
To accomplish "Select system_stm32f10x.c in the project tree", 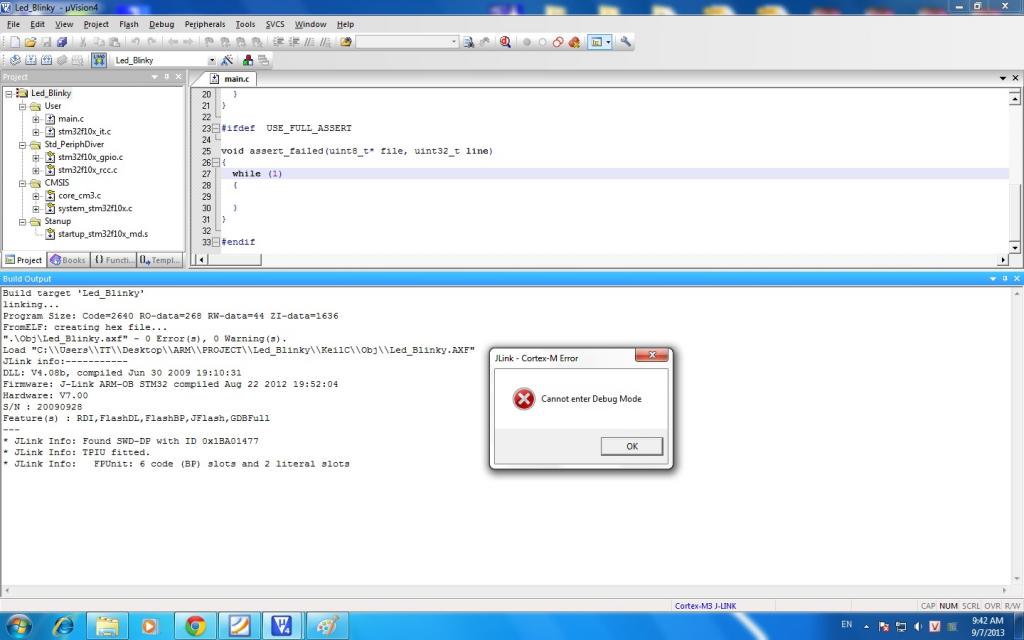I will click(x=95, y=208).
